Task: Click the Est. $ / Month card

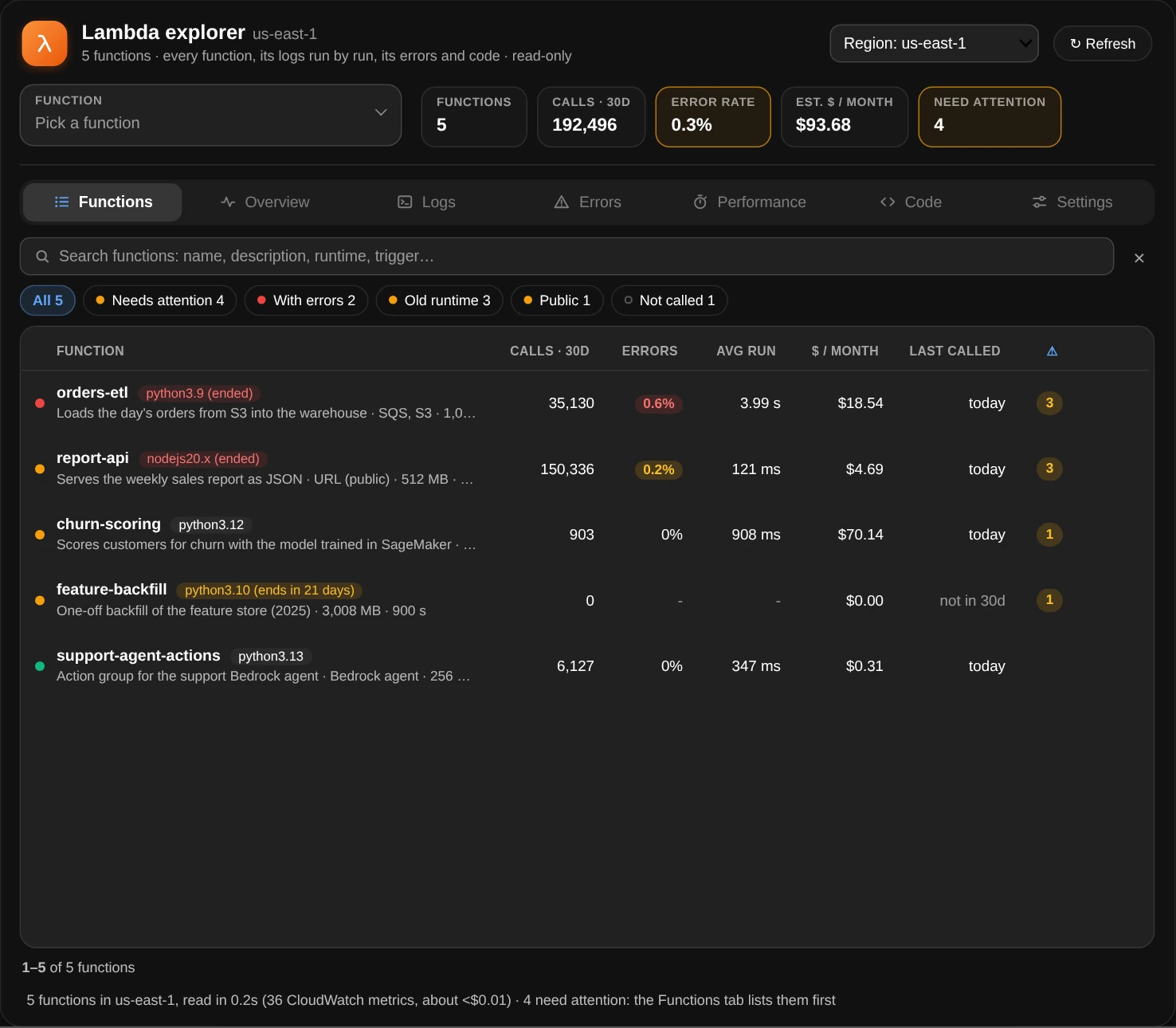Action: [845, 117]
